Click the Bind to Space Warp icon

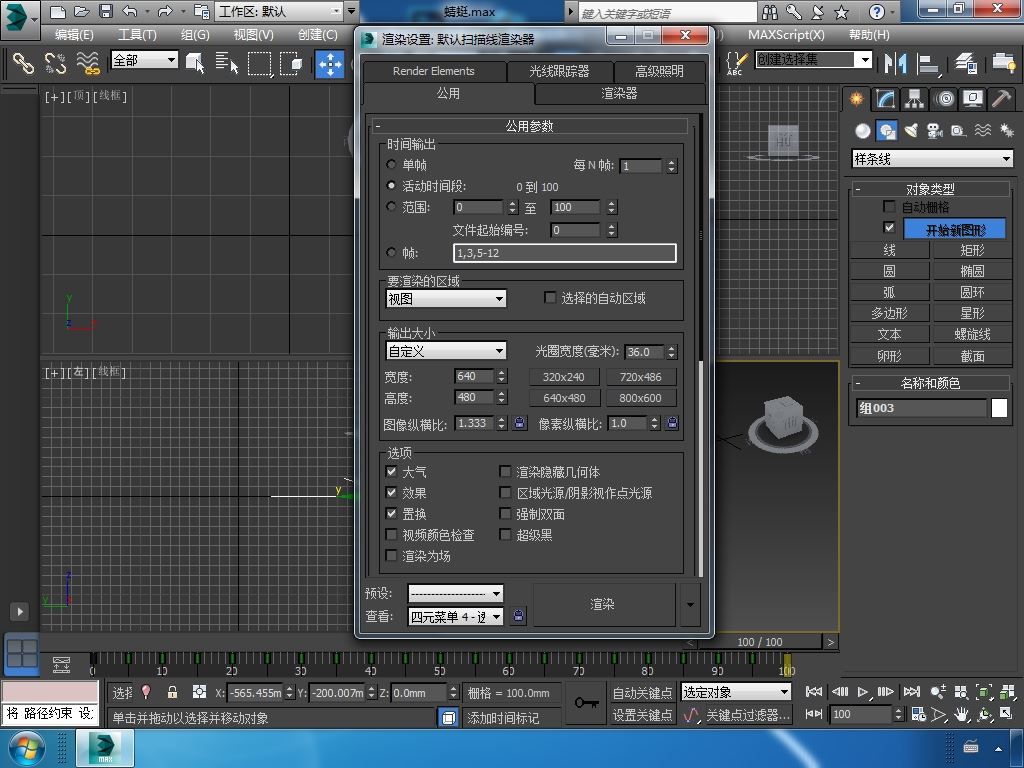click(x=88, y=63)
